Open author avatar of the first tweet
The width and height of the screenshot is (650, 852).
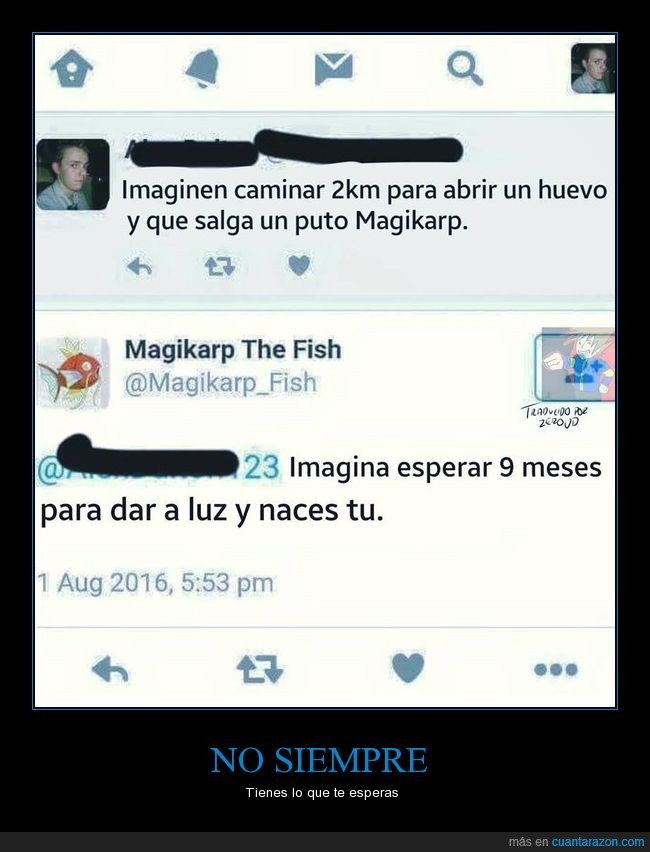73,174
